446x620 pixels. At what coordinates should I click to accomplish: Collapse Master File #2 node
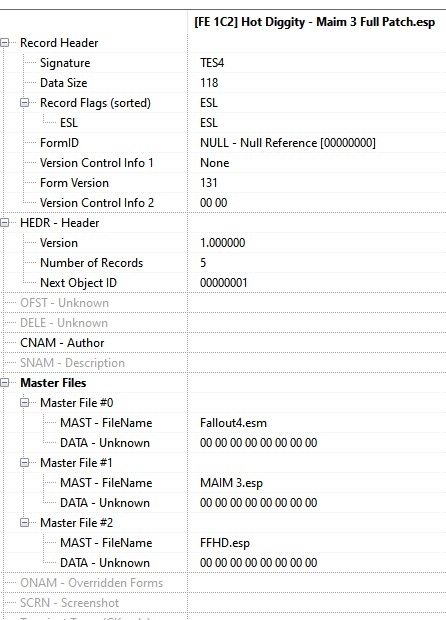25,523
